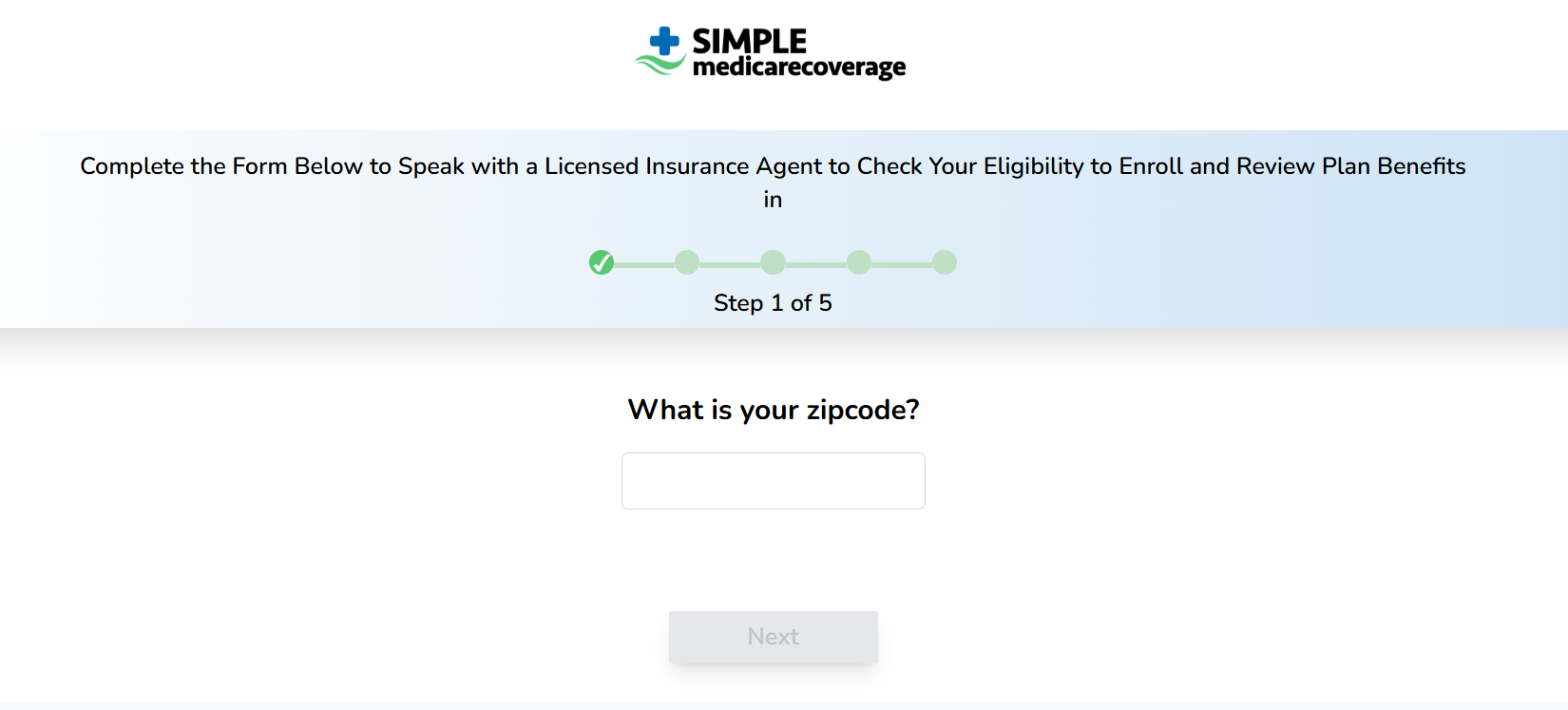Click the trailing word "in" under the banner heading
The width and height of the screenshot is (1568, 710).
click(x=773, y=200)
